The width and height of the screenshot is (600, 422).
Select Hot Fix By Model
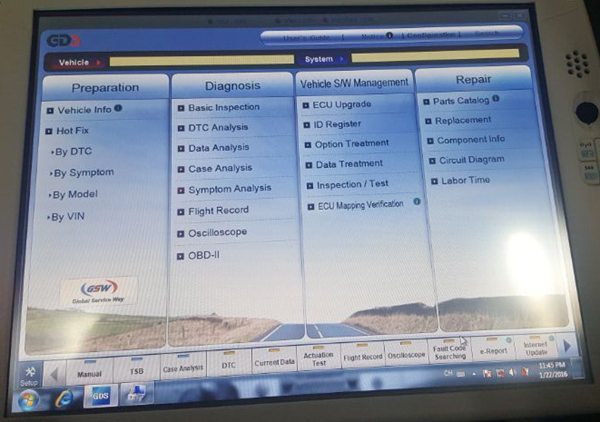click(75, 195)
